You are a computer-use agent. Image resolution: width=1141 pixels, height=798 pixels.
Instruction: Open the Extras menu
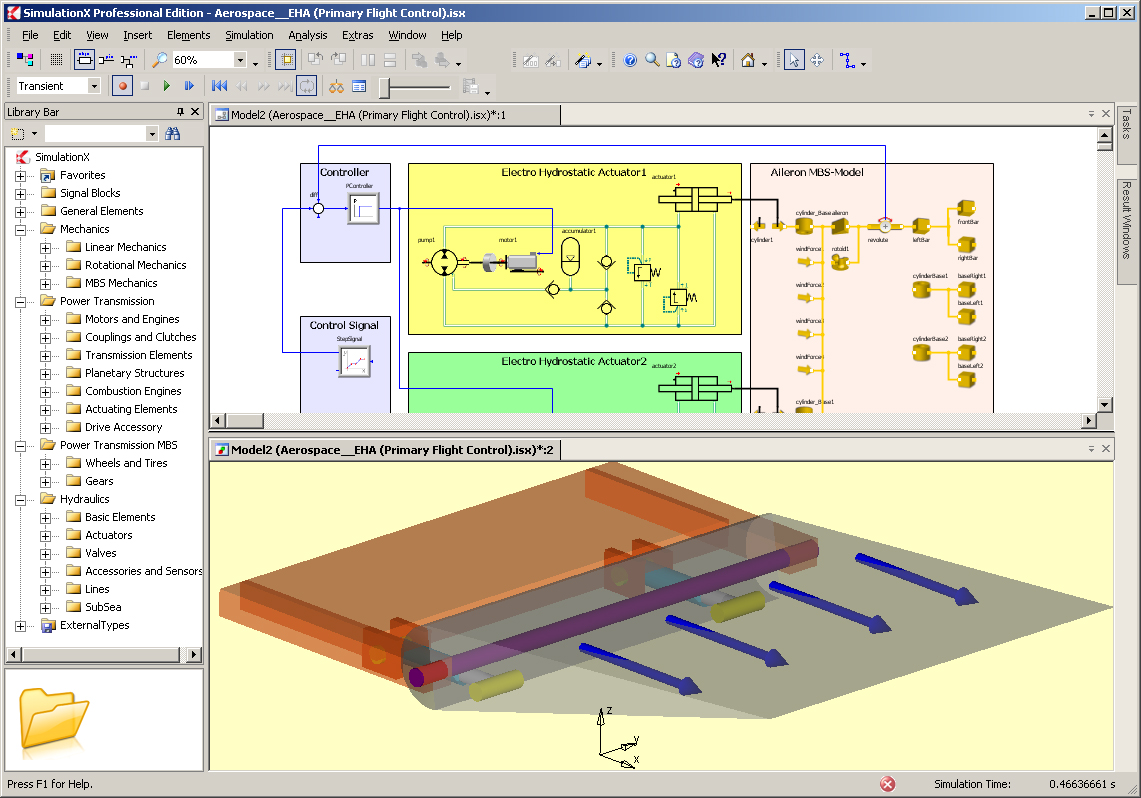pos(357,35)
